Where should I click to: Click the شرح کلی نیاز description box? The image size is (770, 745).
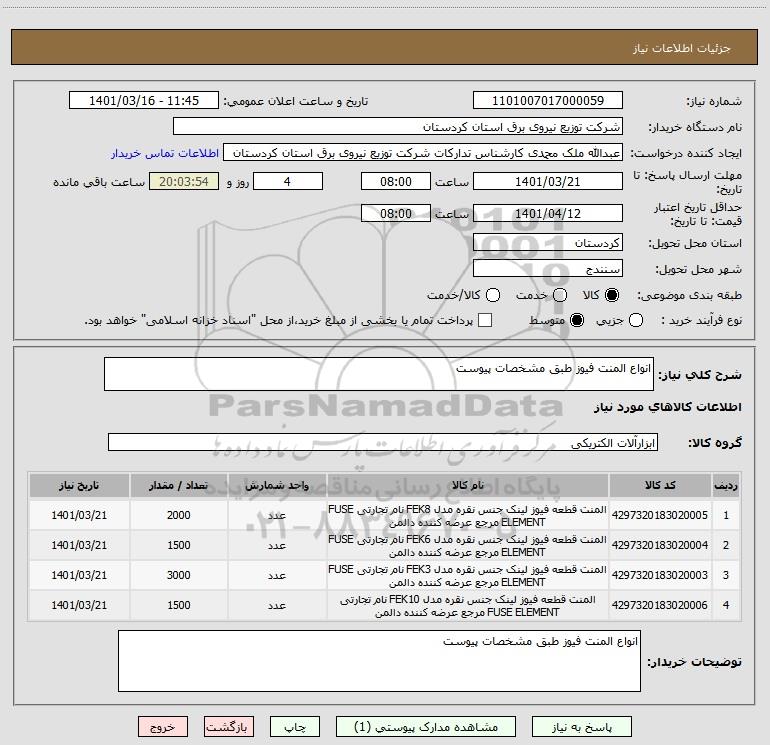pos(379,374)
